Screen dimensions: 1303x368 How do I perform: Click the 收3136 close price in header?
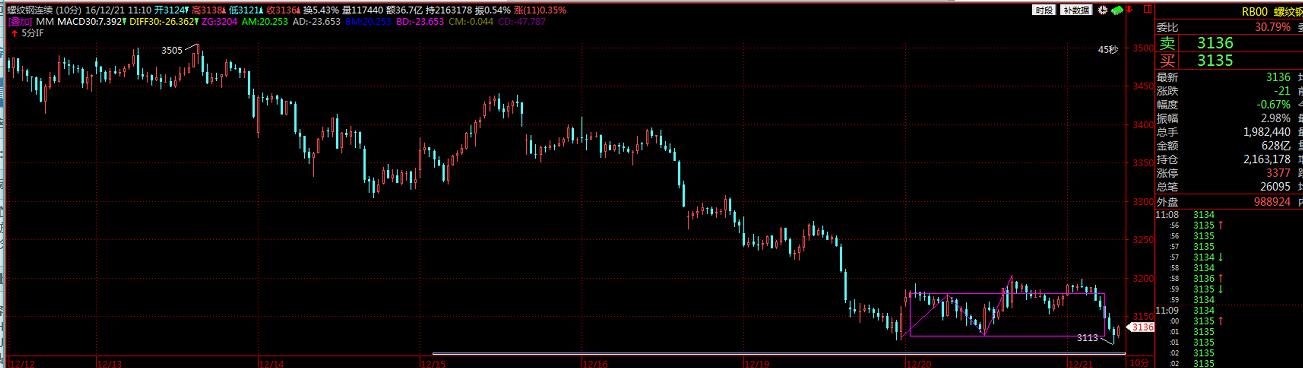(283, 9)
